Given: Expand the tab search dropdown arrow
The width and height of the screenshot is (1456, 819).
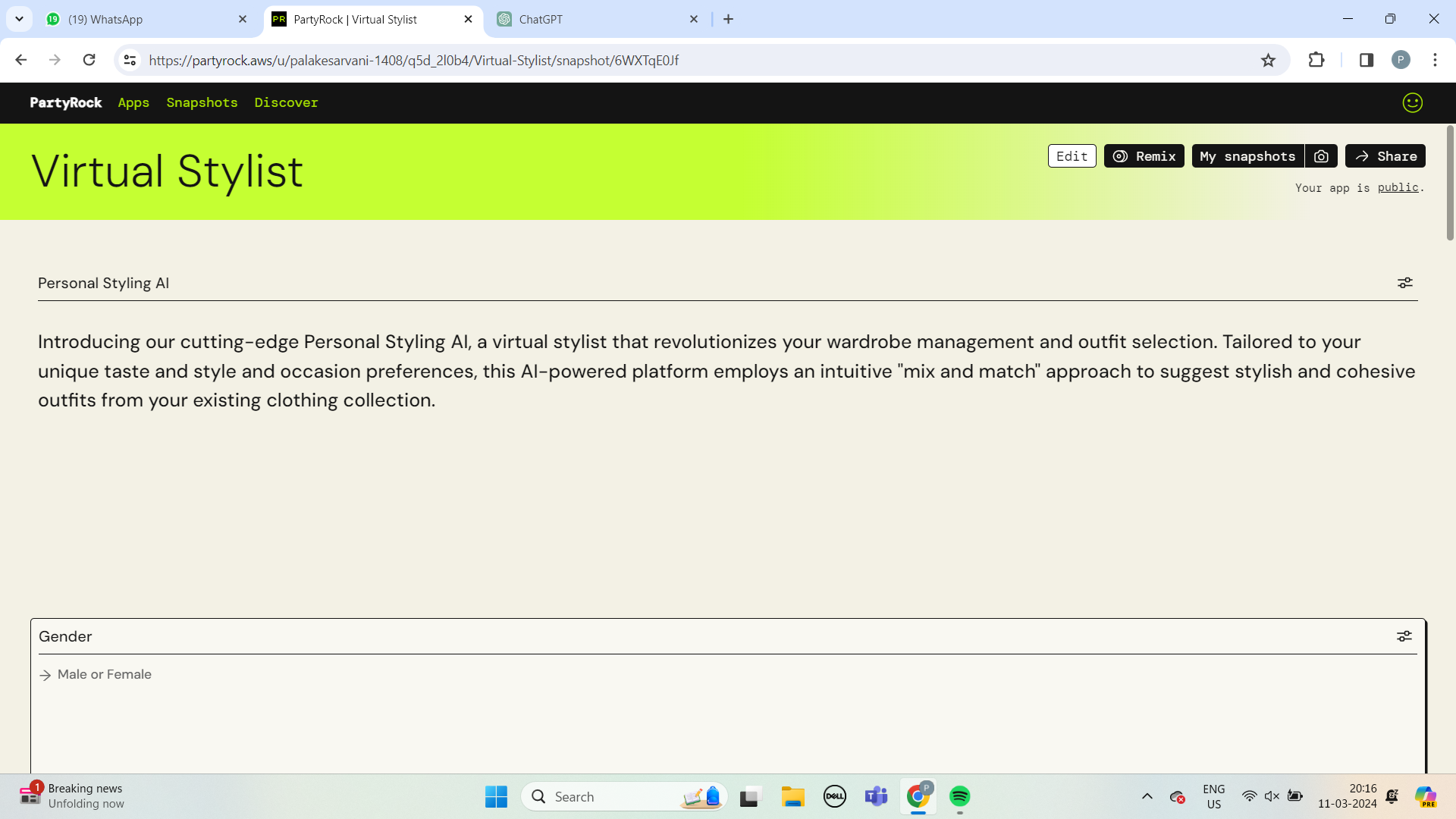Looking at the screenshot, I should pyautogui.click(x=19, y=19).
